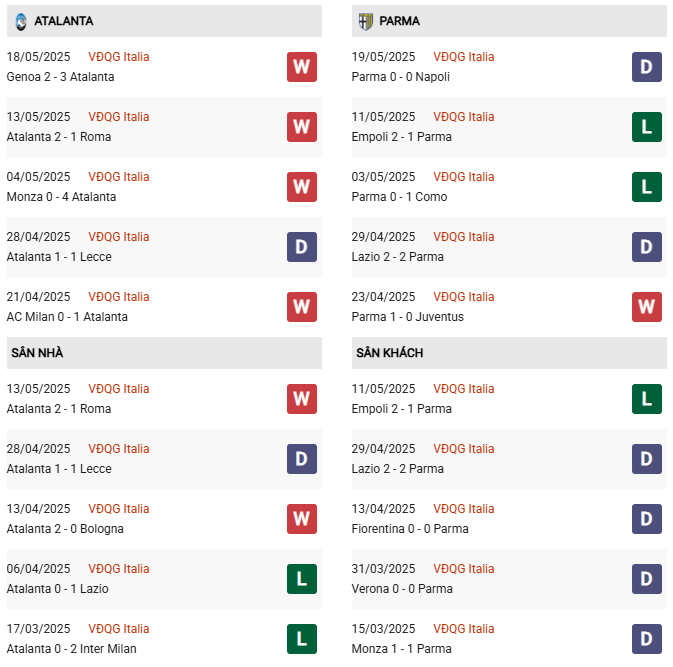Viewport: 673px width, 667px height.
Task: Click W badge for Atalanta 2-0 Bologna
Action: point(301,519)
